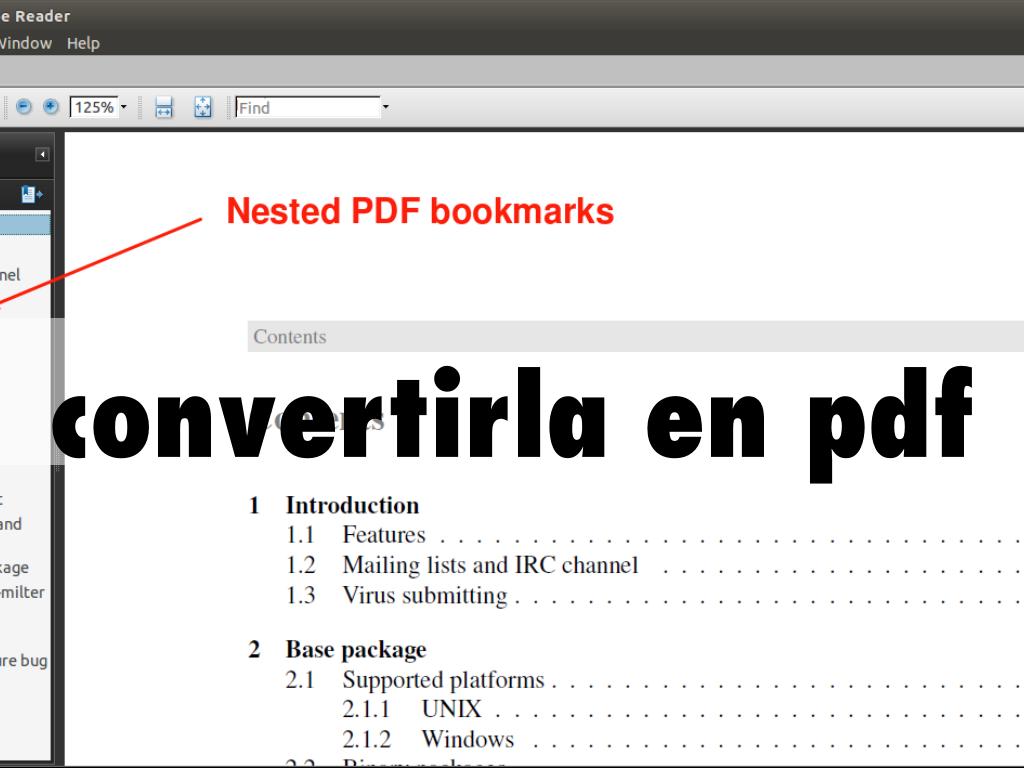Viewport: 1024px width, 768px height.
Task: Open the bookmarks panel options icon
Action: (x=32, y=193)
